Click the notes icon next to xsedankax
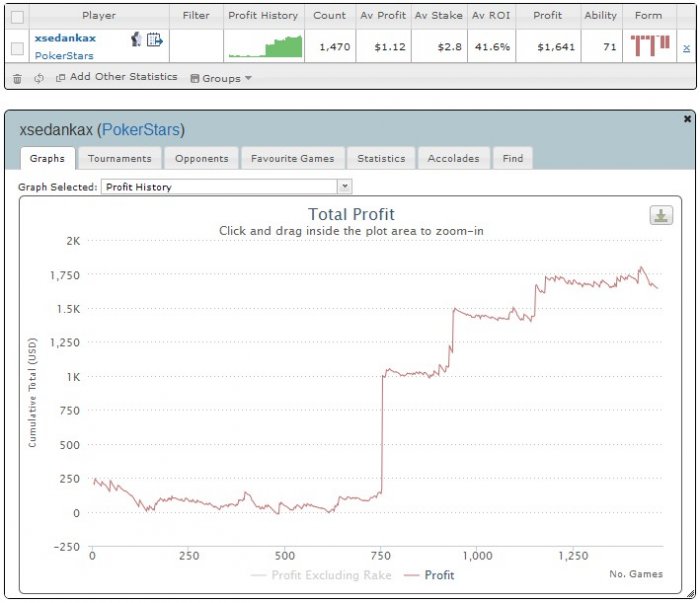 [154, 40]
